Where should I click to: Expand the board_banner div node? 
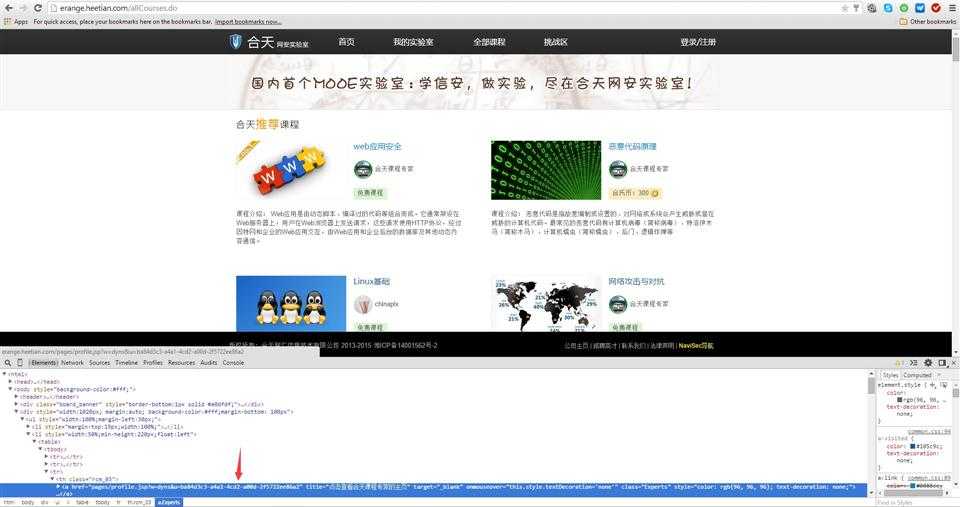tap(16, 404)
